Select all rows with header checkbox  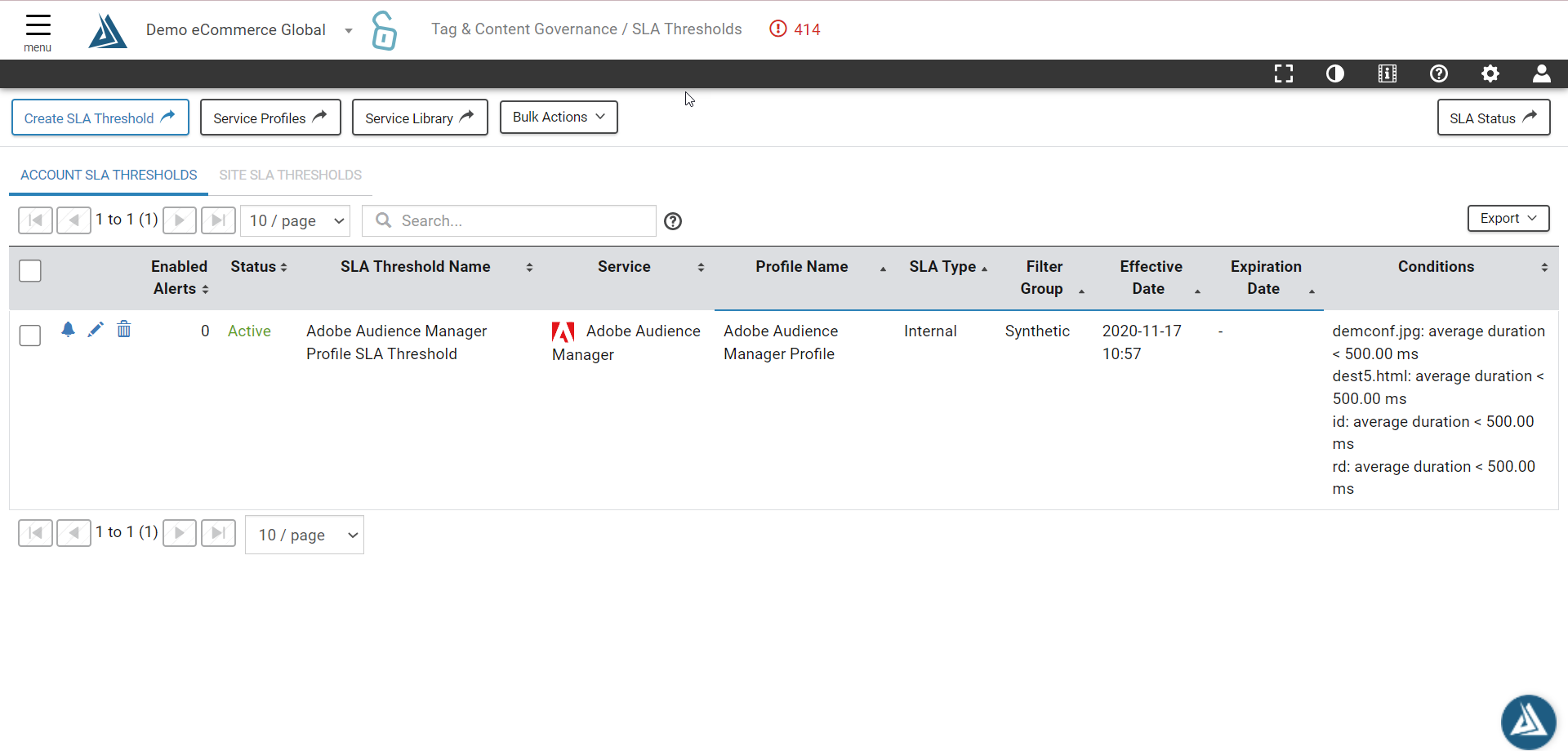pyautogui.click(x=30, y=271)
